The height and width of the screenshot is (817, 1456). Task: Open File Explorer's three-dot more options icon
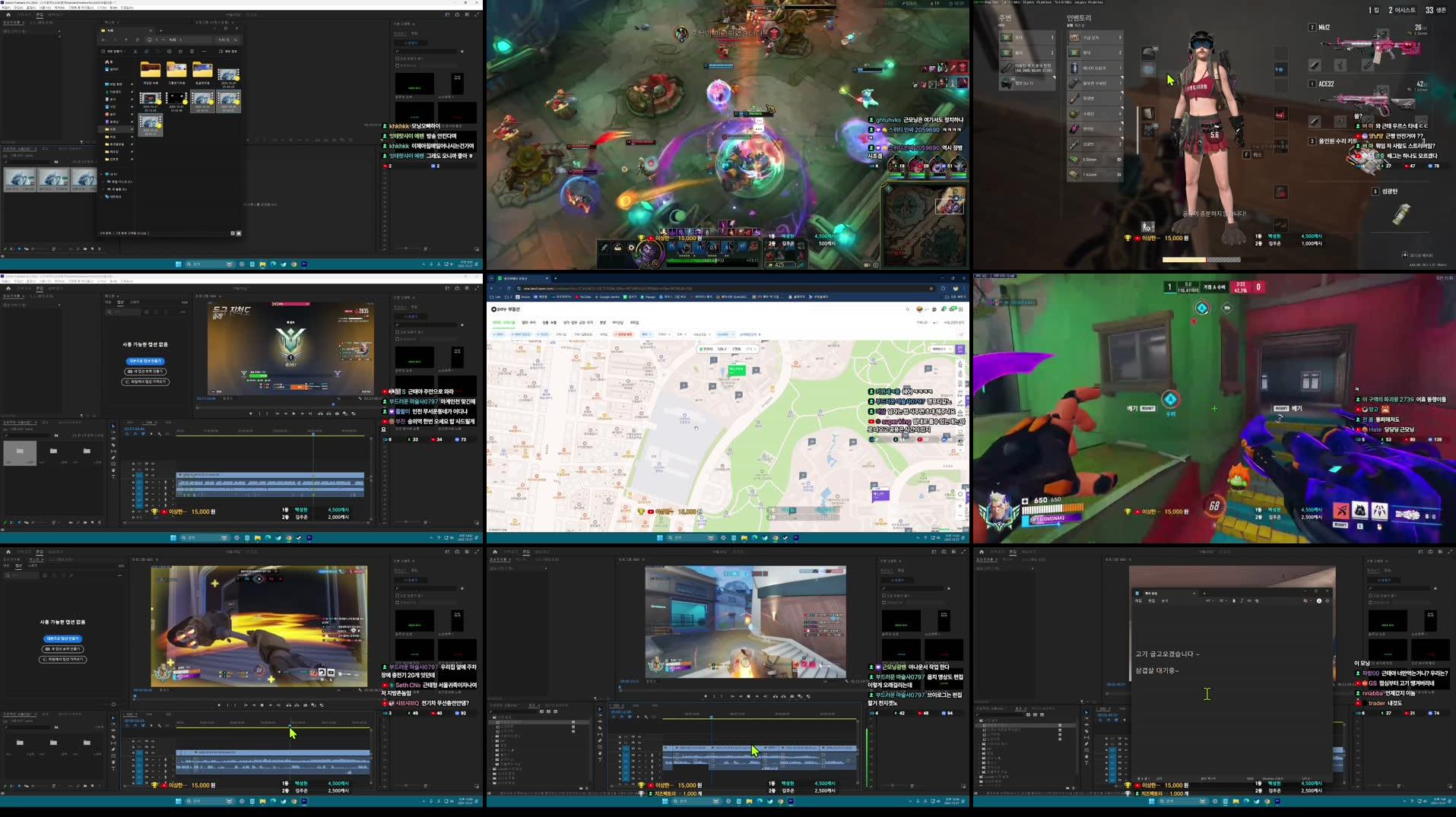[204, 52]
